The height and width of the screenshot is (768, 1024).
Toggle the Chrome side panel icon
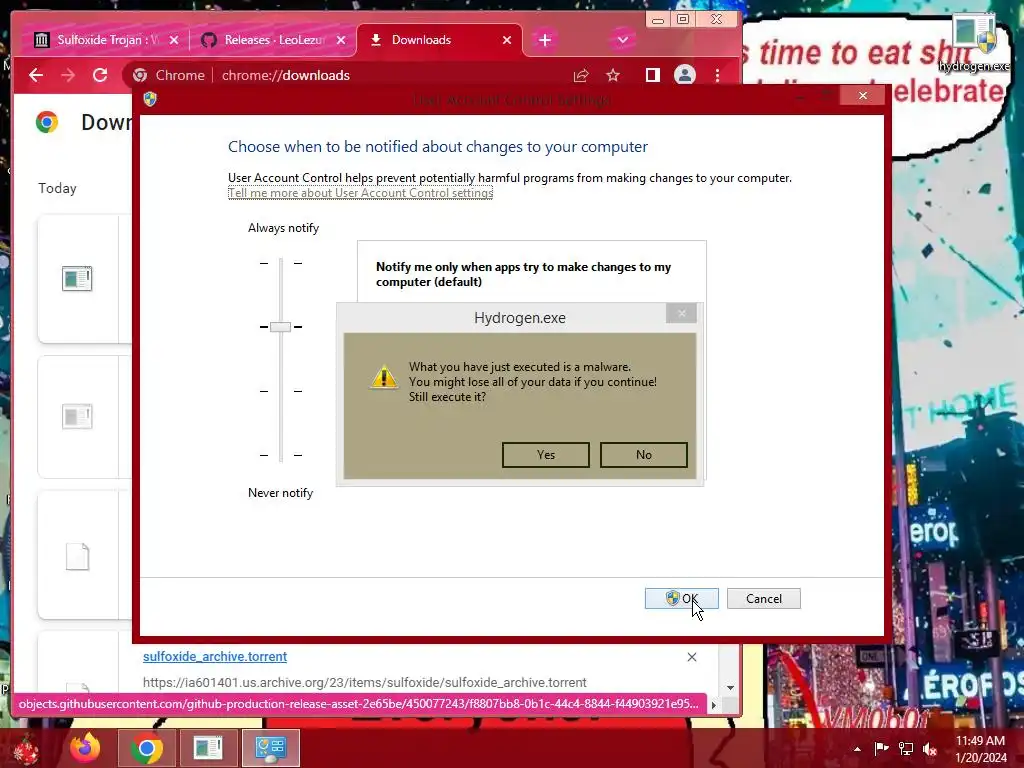point(652,75)
